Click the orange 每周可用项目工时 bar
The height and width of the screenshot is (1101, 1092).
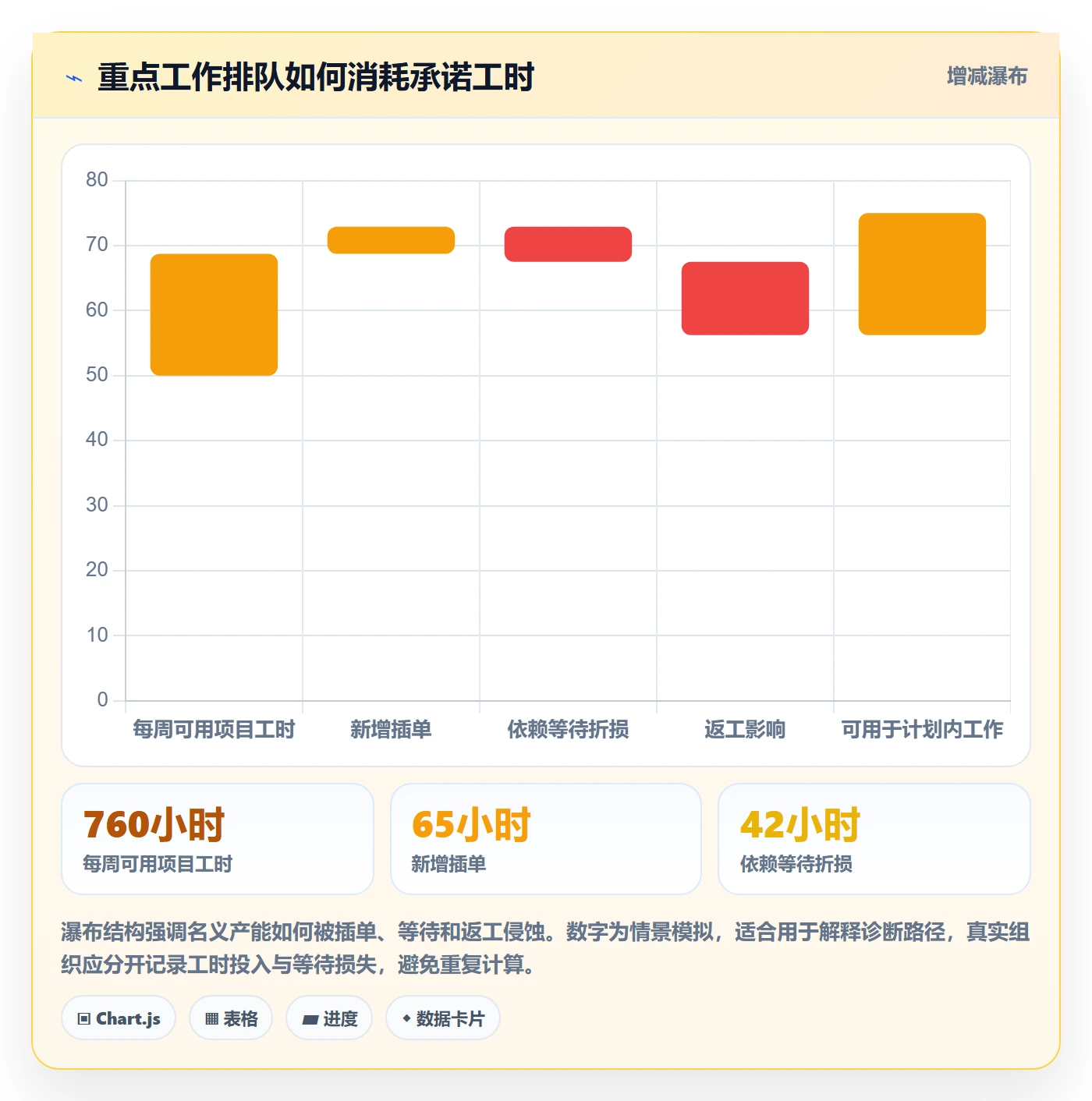click(x=214, y=315)
